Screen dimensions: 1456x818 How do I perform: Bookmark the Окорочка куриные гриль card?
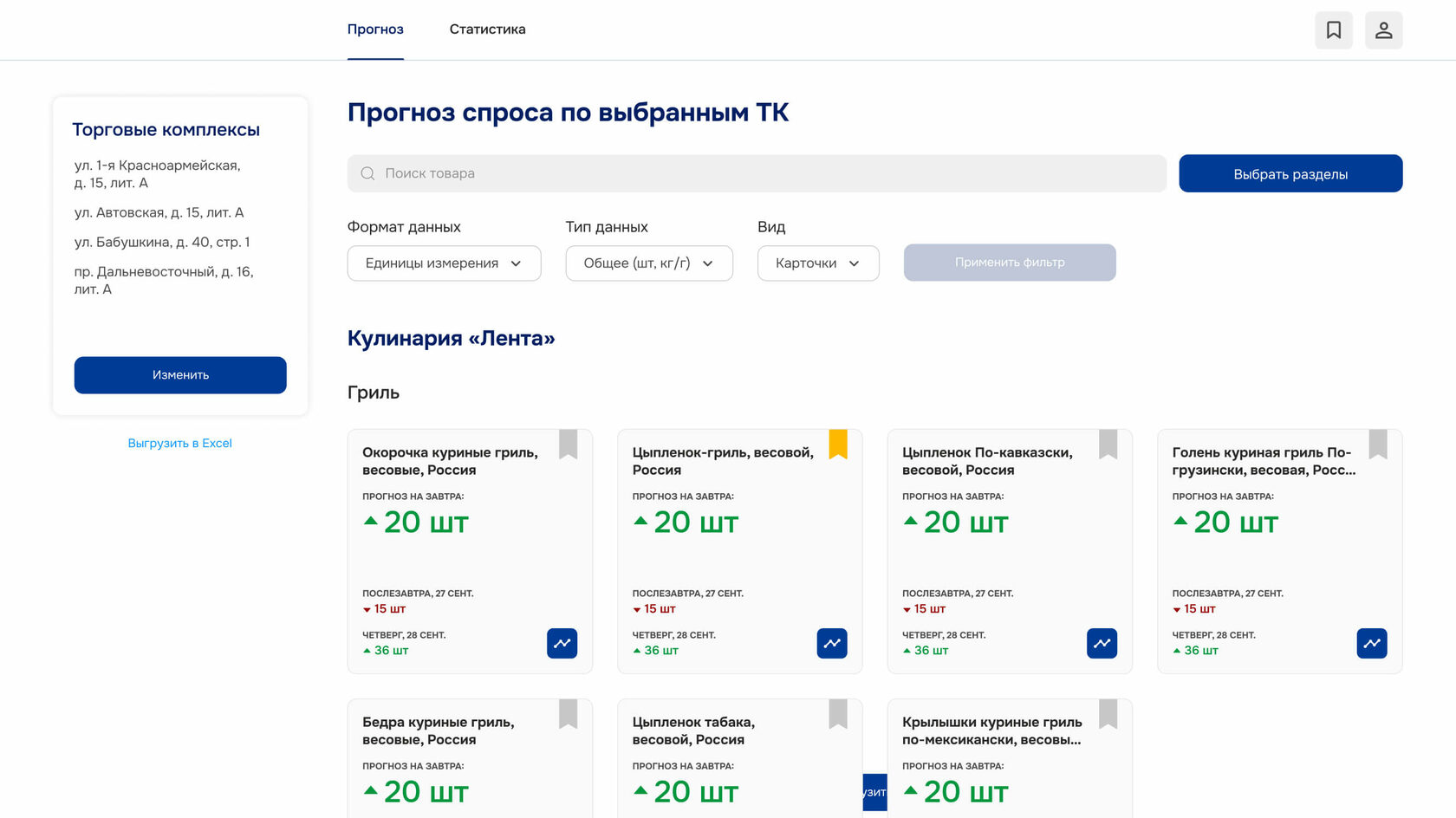pos(568,444)
